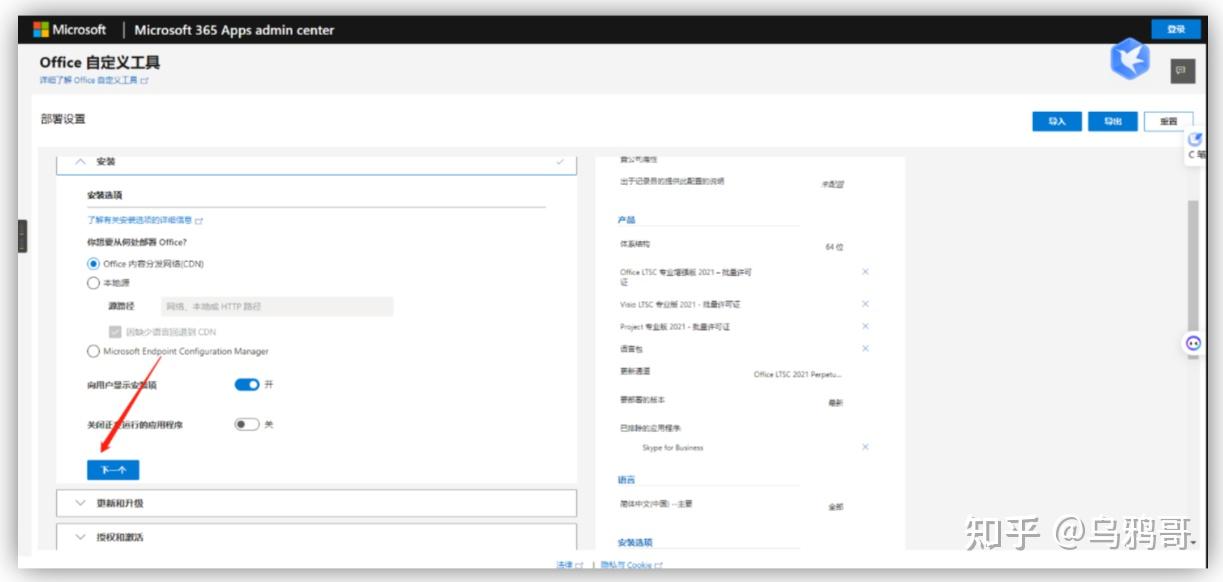Click Microsoft 365 Apps admin center title

(x=234, y=30)
